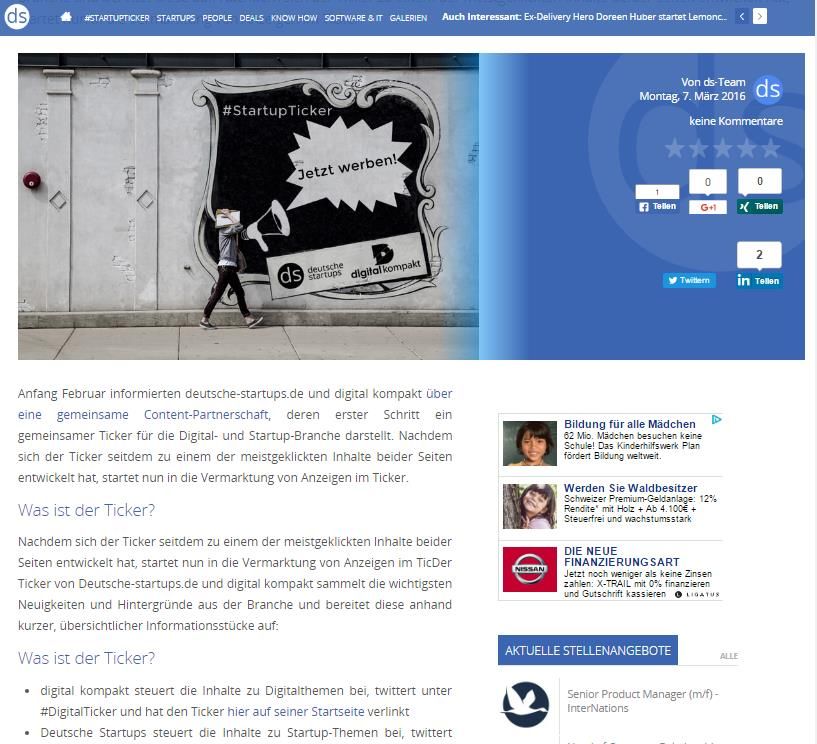Click the Facebook share count 1
This screenshot has width=817, height=744.
(657, 192)
